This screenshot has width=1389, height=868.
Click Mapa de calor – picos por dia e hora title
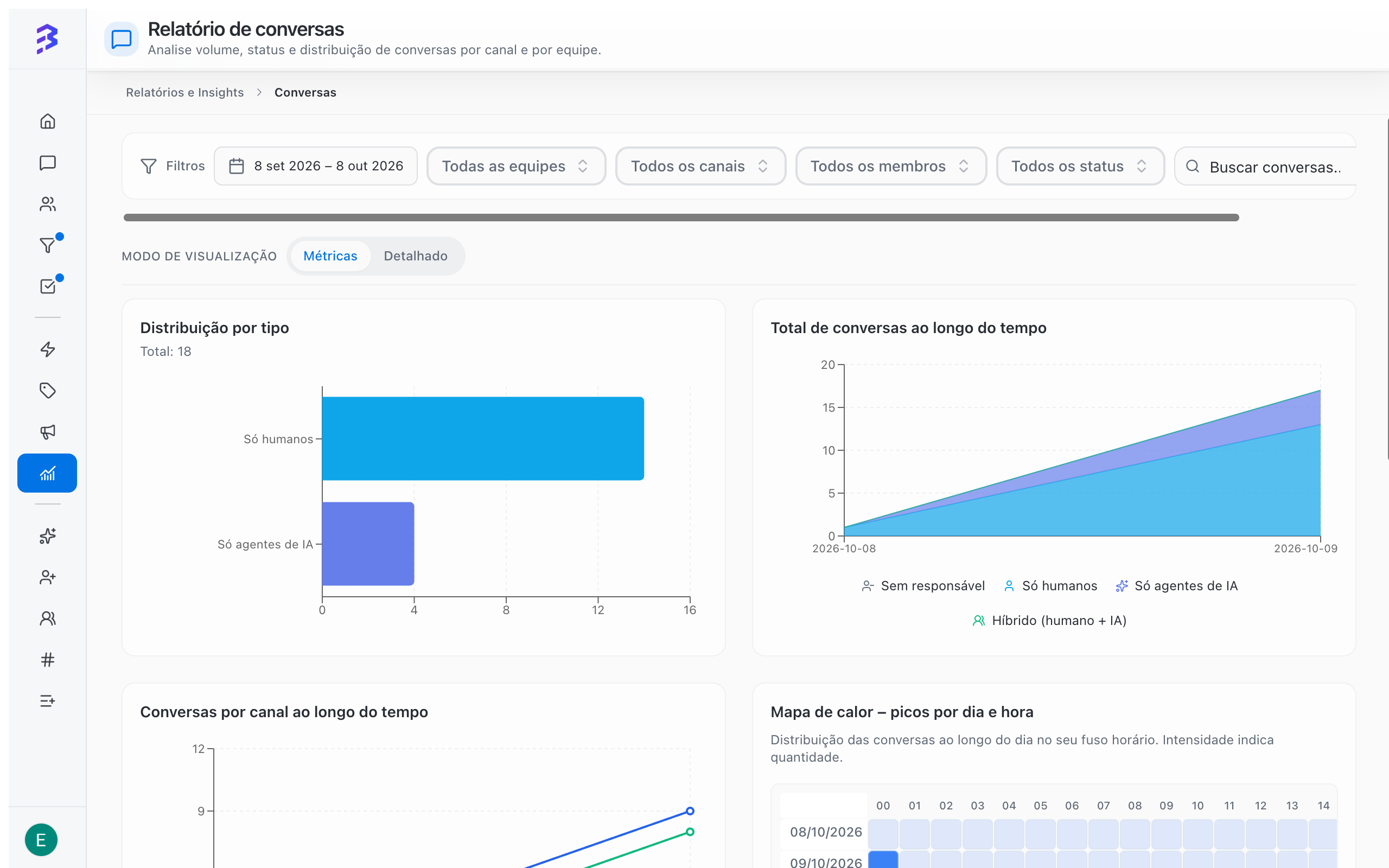902,712
